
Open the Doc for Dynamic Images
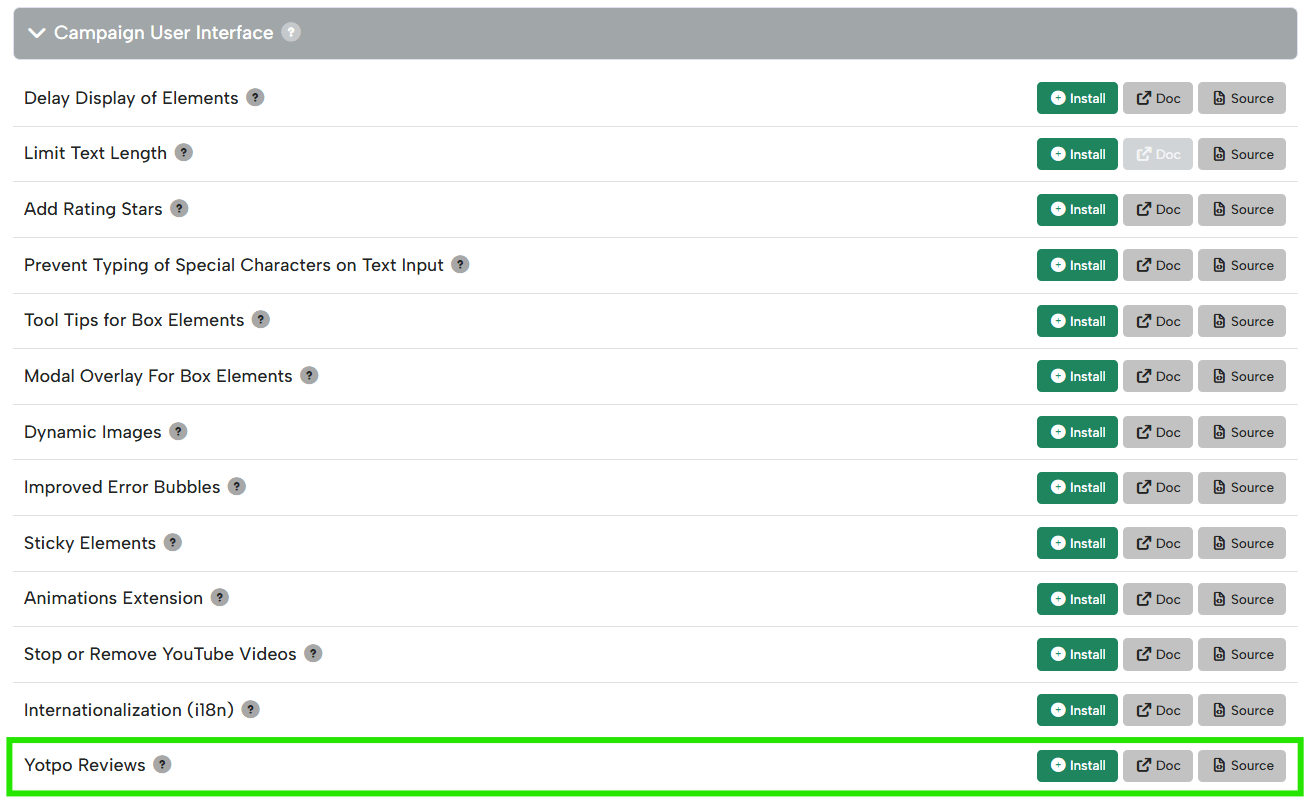click(x=1157, y=431)
